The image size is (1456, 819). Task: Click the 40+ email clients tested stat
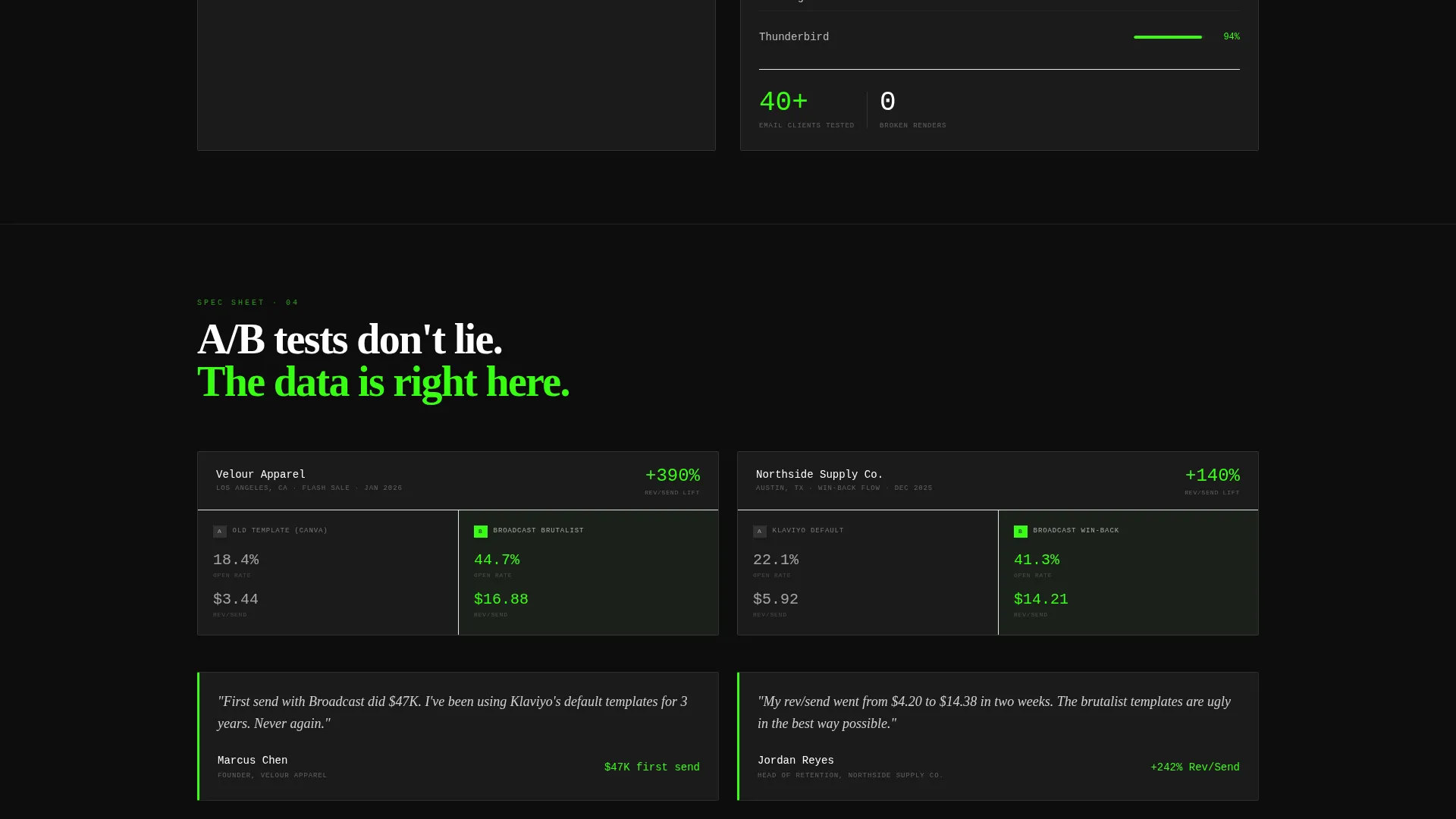[806, 110]
